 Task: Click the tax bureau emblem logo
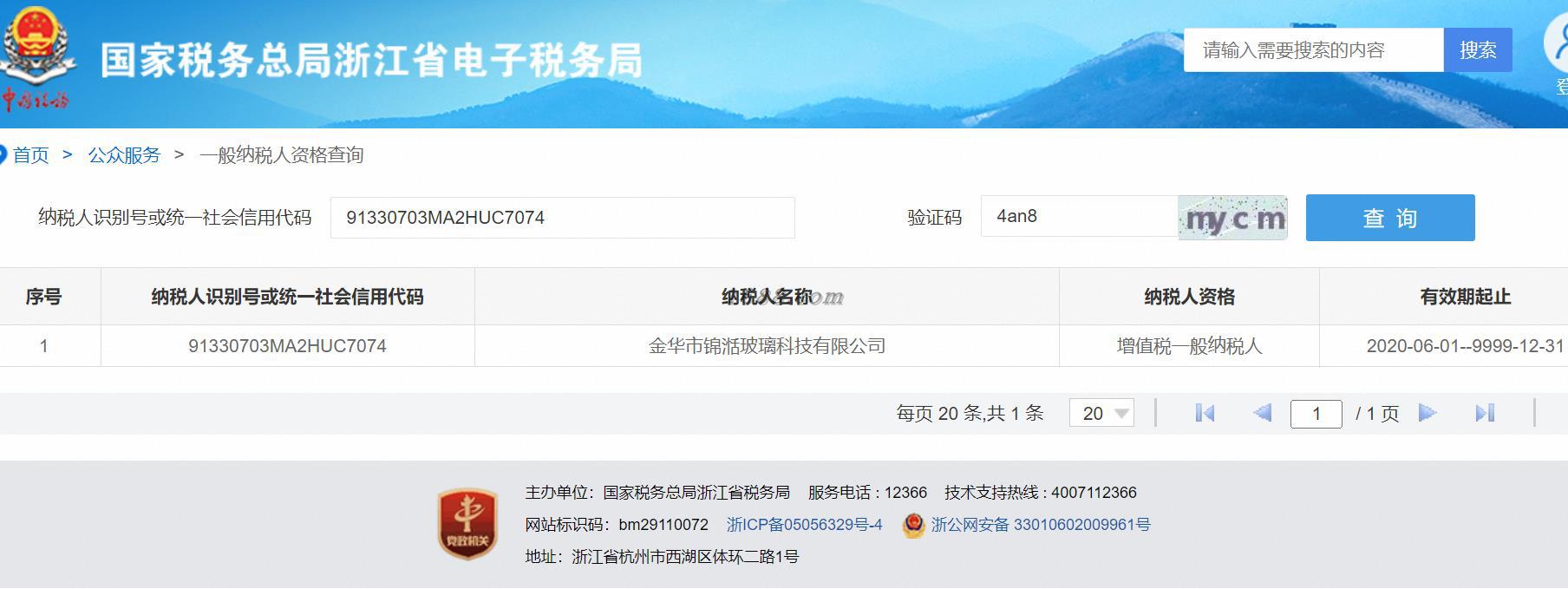click(36, 57)
